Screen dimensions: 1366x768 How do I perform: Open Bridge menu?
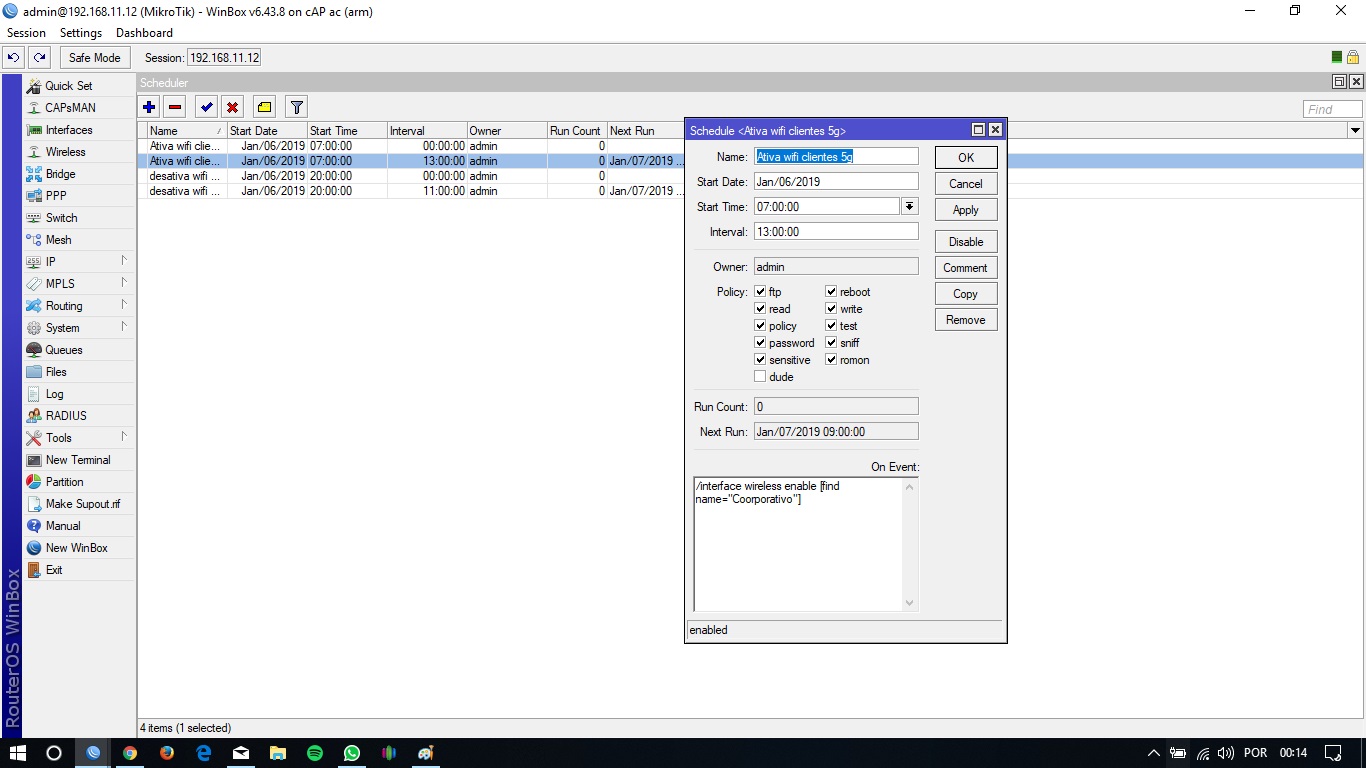79,174
